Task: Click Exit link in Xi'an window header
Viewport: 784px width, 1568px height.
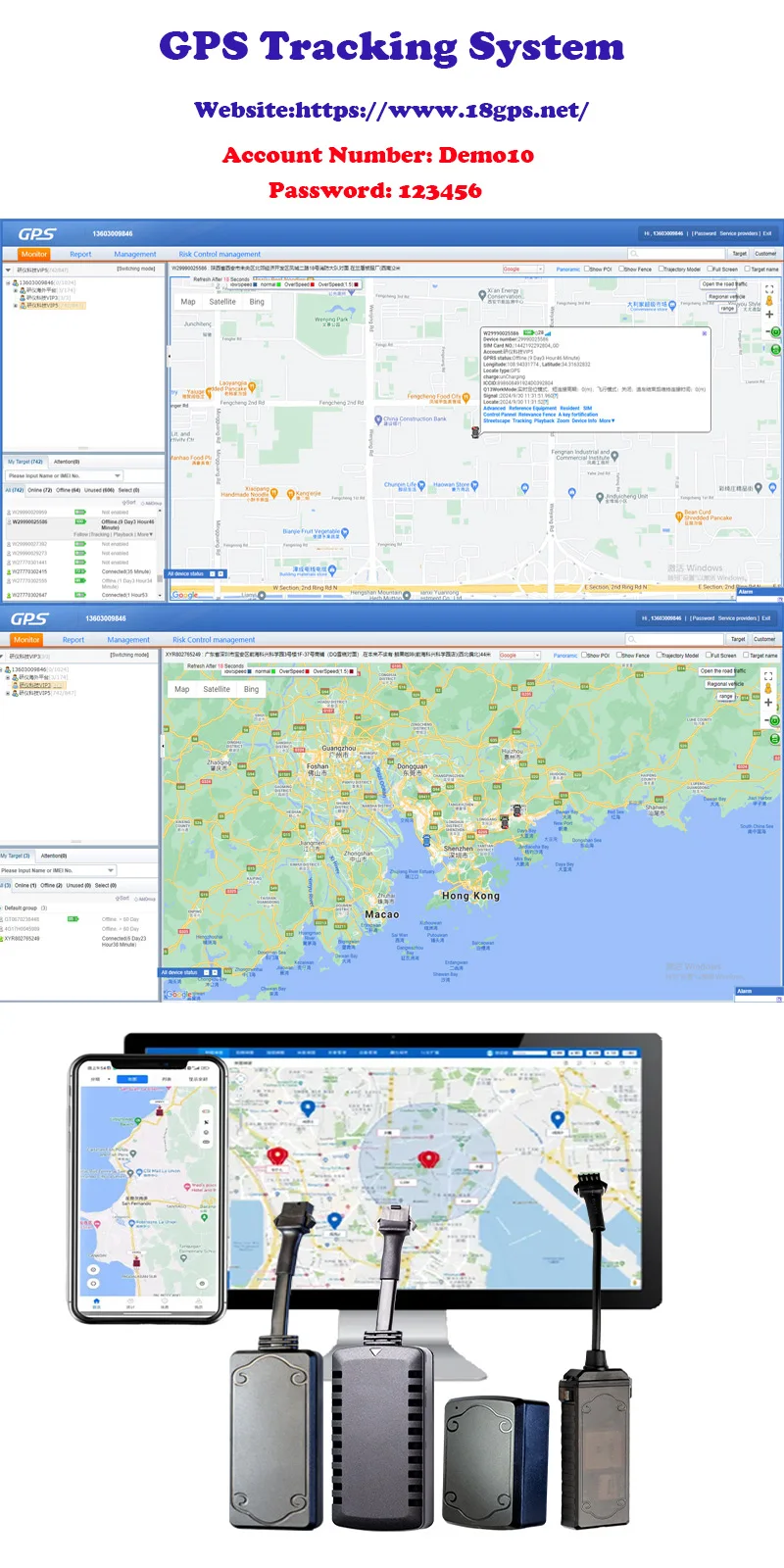Action: [x=767, y=233]
